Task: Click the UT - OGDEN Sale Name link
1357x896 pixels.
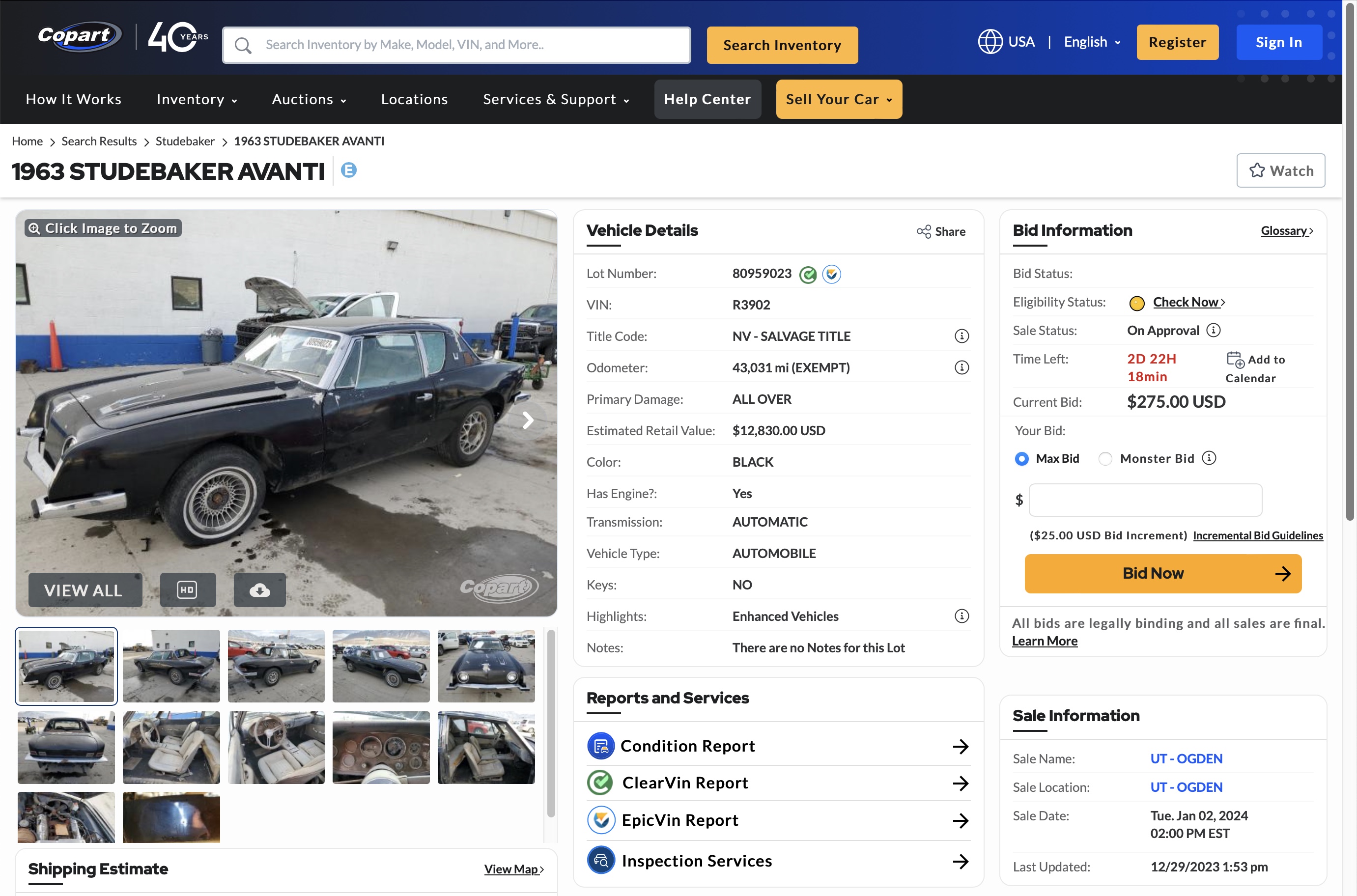Action: coord(1186,758)
